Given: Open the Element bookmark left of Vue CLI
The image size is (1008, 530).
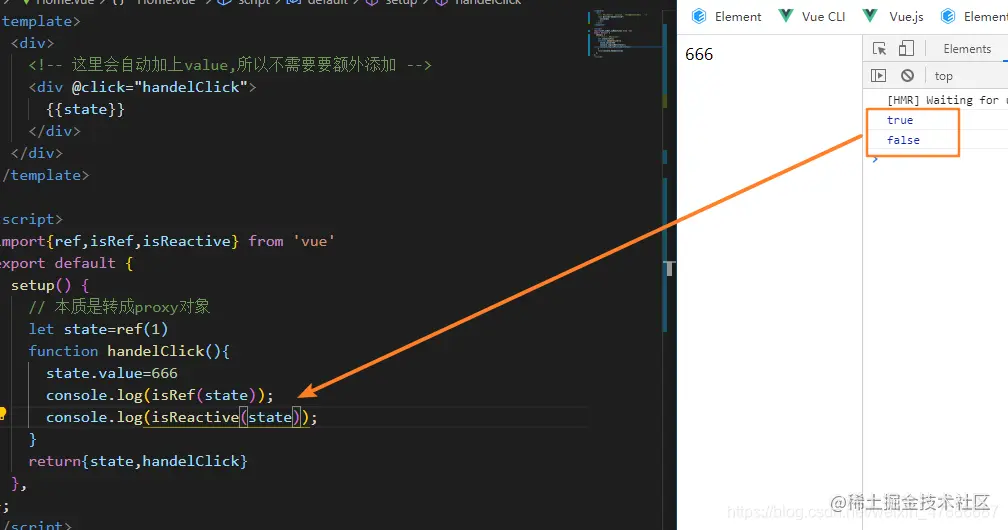Looking at the screenshot, I should (x=726, y=17).
